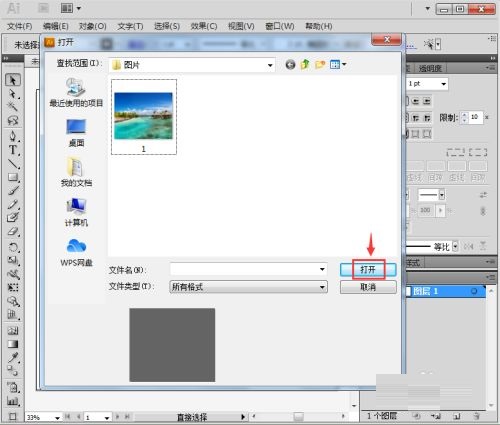Expand the file name dropdown arrow

pos(322,269)
